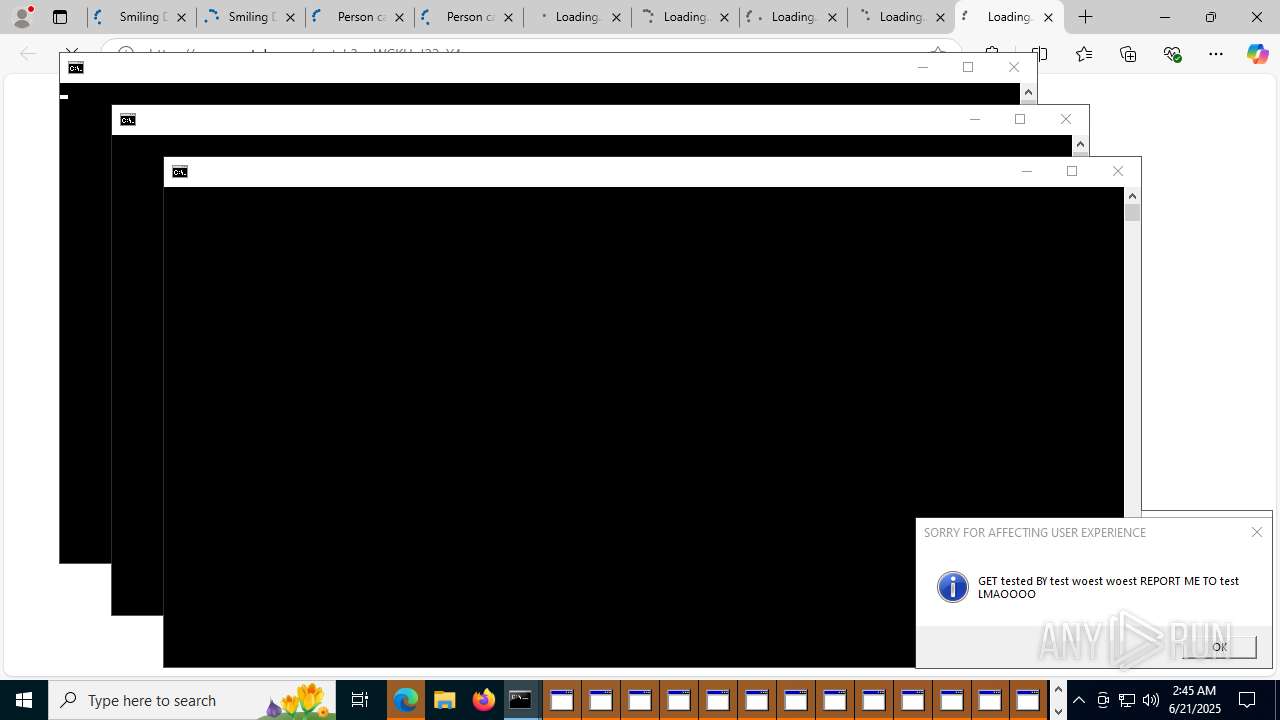This screenshot has width=1280, height=720.
Task: Open the Windows Start menu
Action: (x=24, y=700)
